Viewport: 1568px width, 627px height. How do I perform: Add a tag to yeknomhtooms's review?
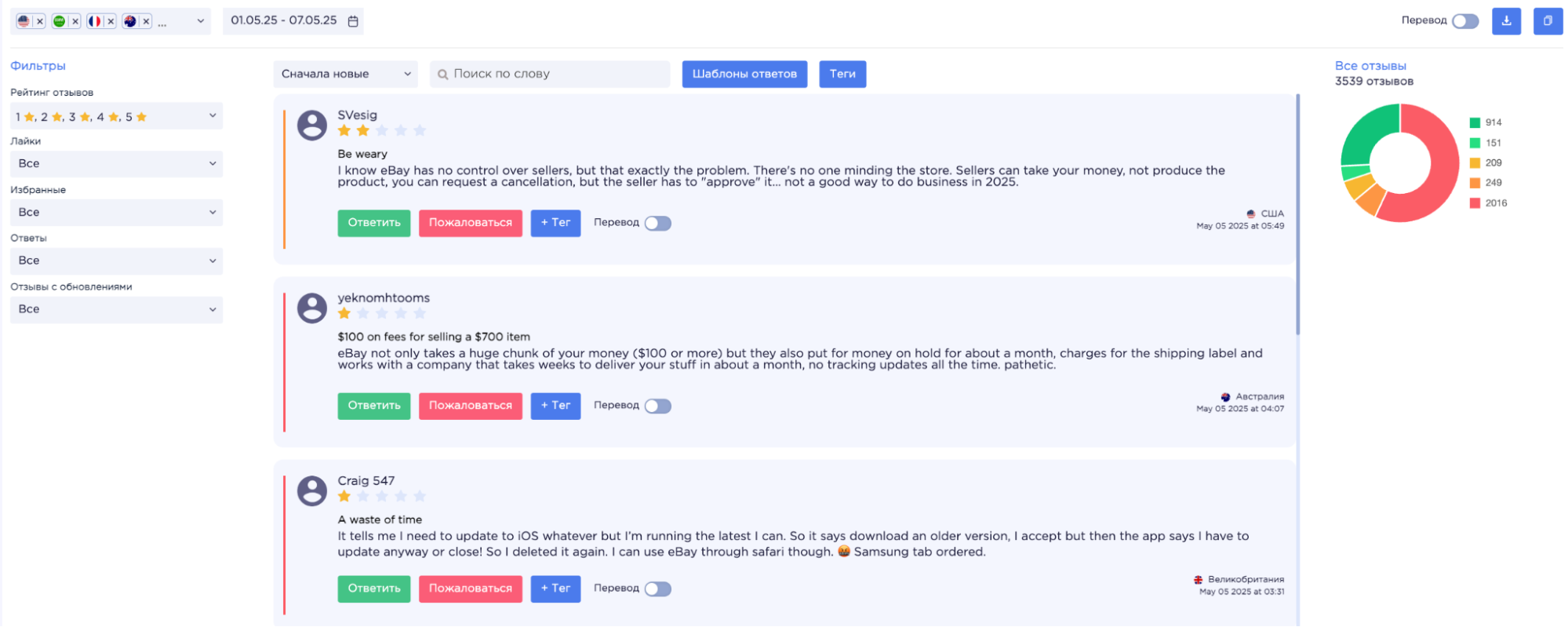555,406
